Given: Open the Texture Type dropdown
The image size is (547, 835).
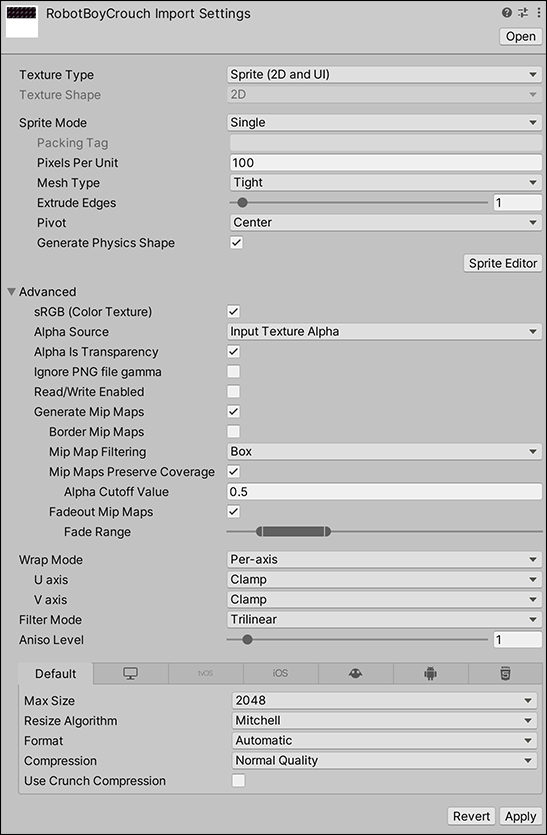Looking at the screenshot, I should coord(384,75).
